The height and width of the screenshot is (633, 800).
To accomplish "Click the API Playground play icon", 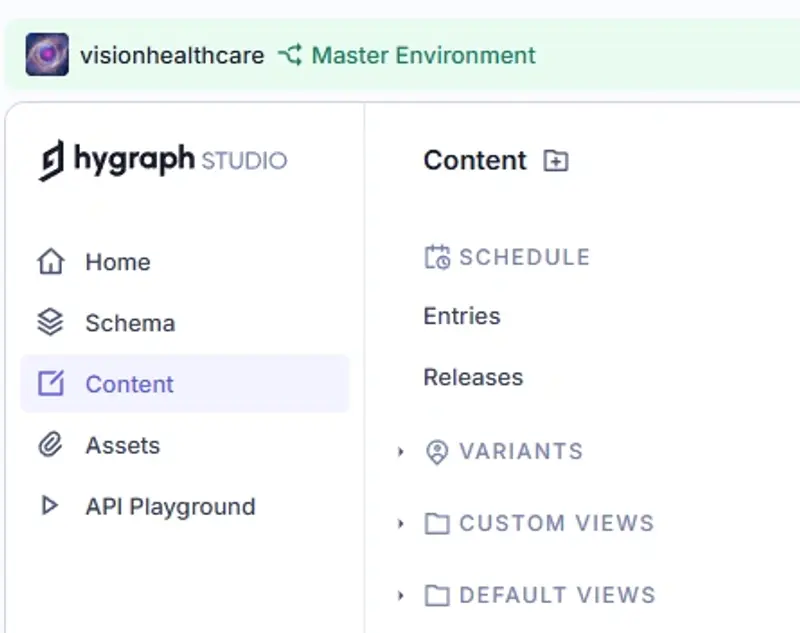I will click(49, 505).
